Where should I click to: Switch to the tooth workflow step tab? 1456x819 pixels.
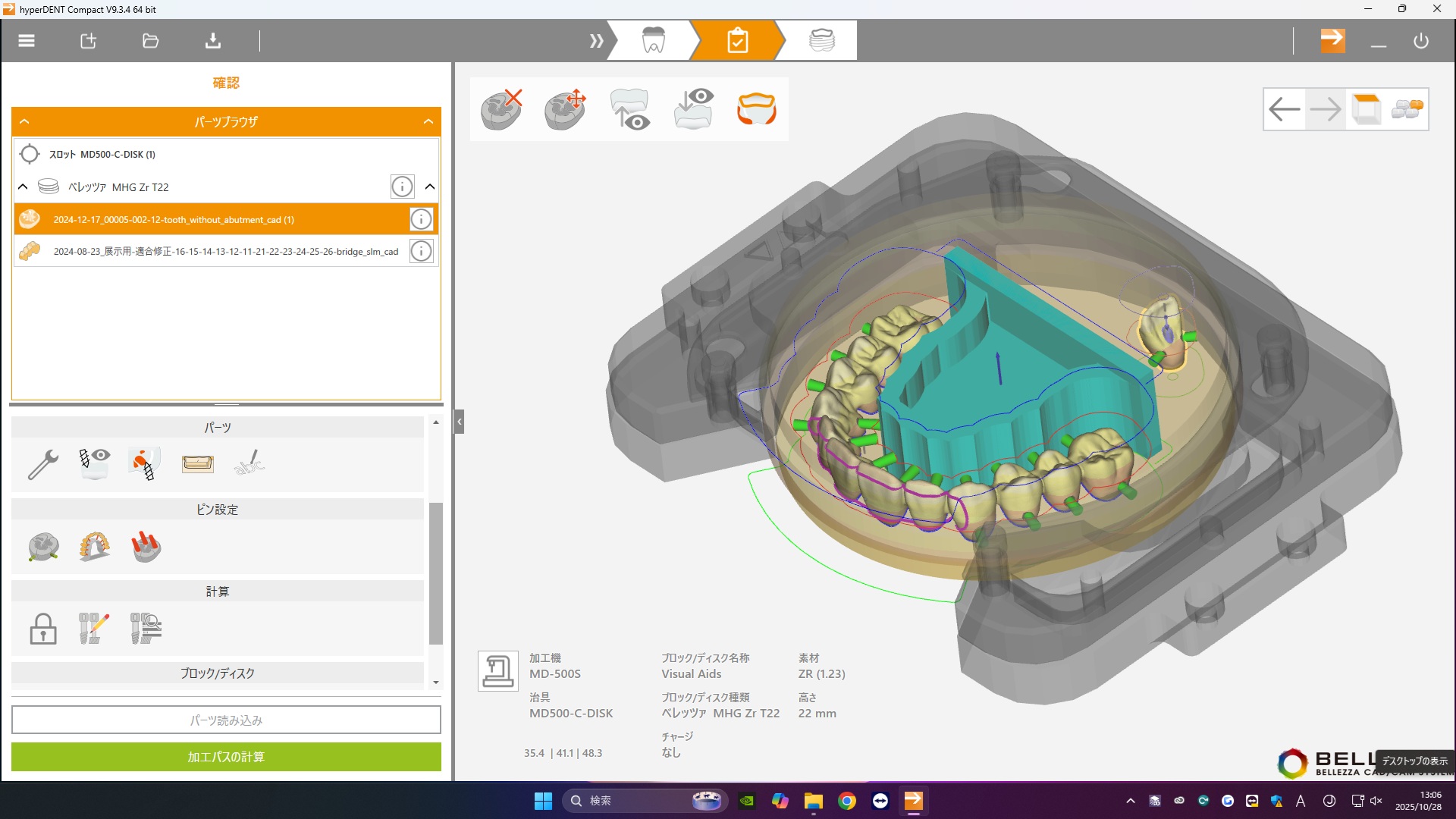pyautogui.click(x=653, y=40)
